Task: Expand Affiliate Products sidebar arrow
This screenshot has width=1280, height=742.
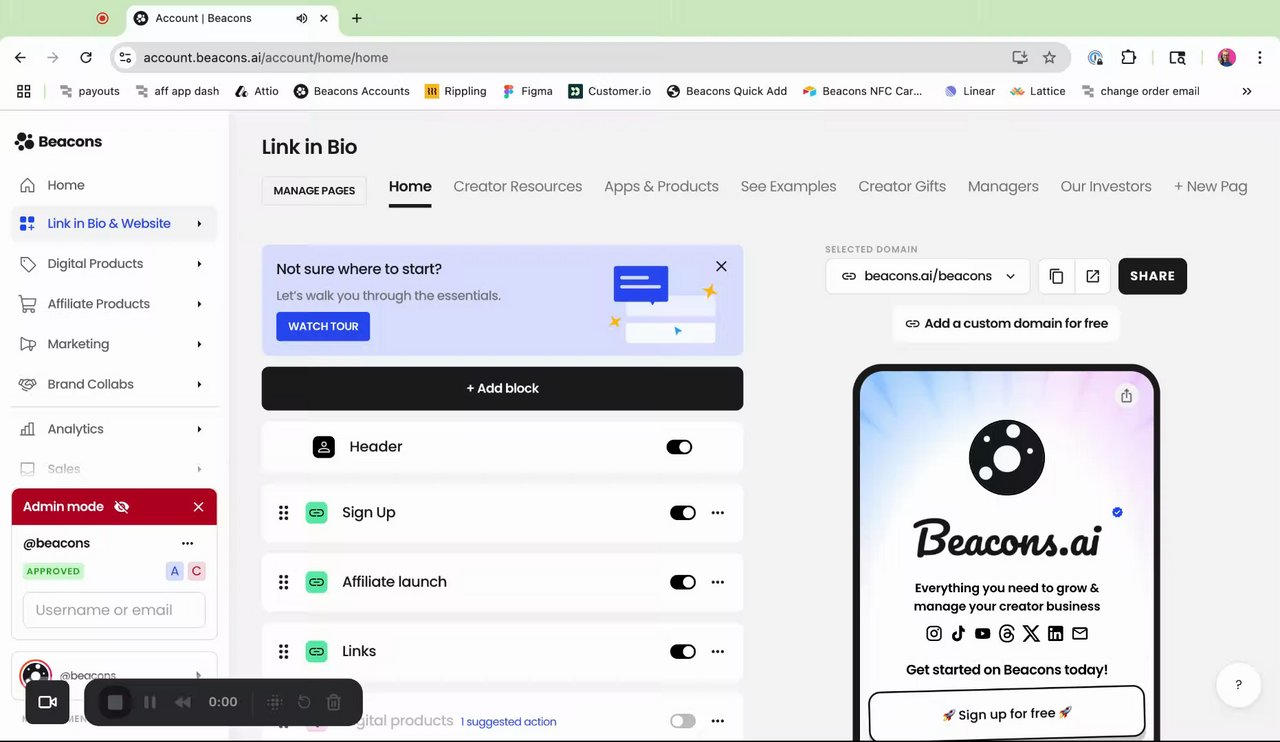Action: pos(199,304)
